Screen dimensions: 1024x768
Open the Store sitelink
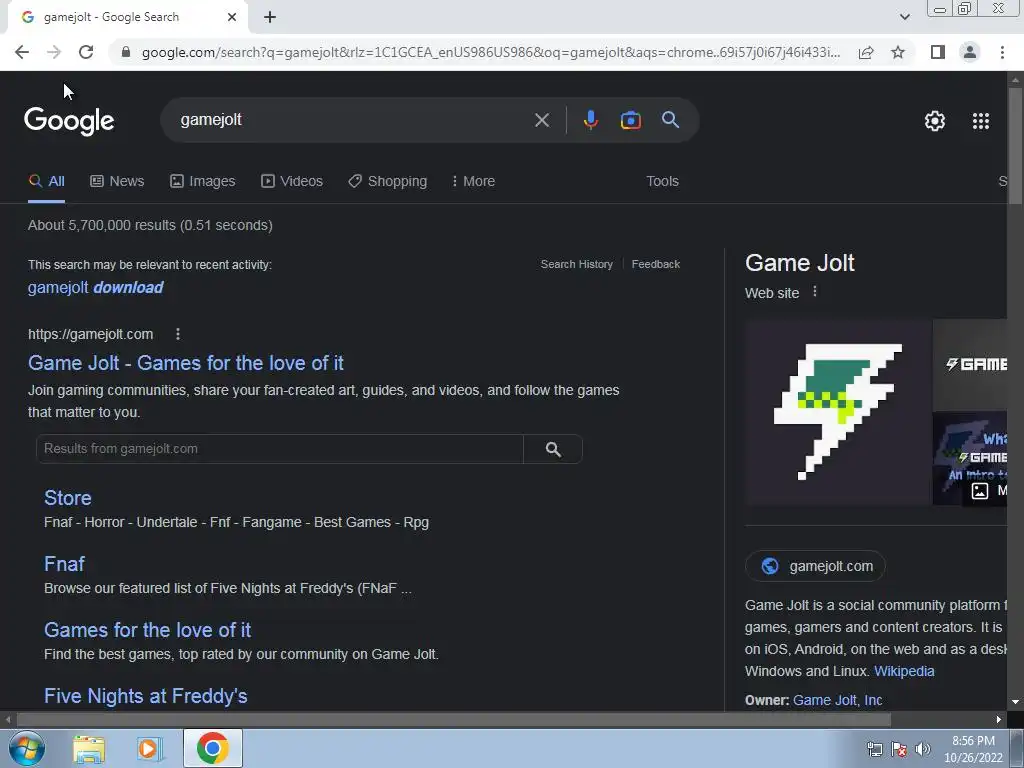68,498
